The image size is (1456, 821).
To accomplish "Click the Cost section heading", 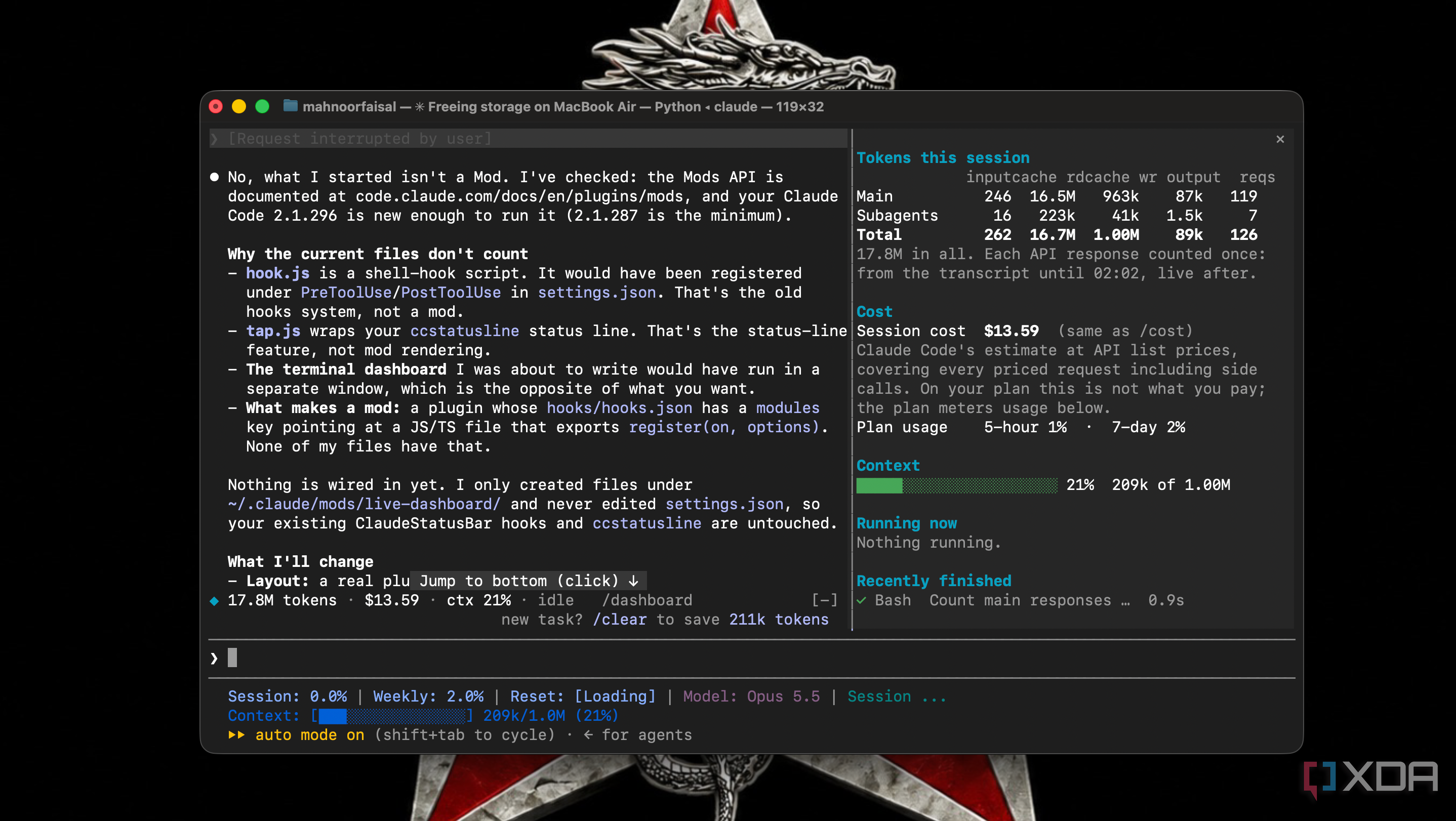I will 874,312.
